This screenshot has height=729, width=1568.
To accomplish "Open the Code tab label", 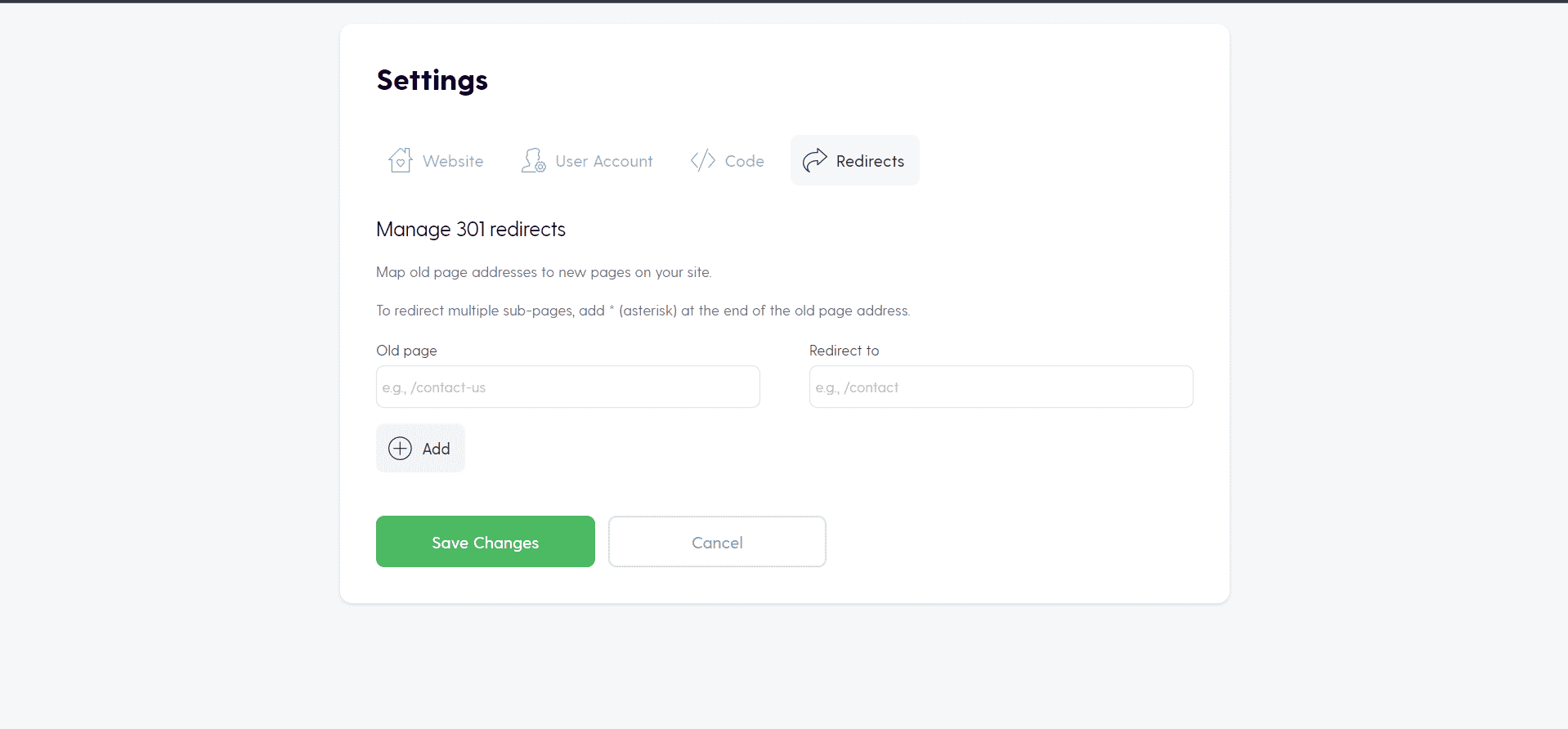I will (x=744, y=161).
